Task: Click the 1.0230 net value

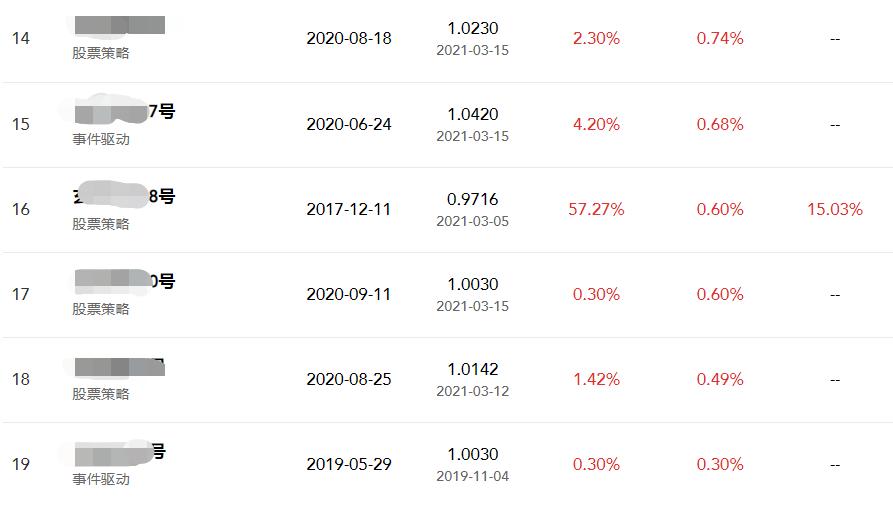Action: [x=473, y=29]
